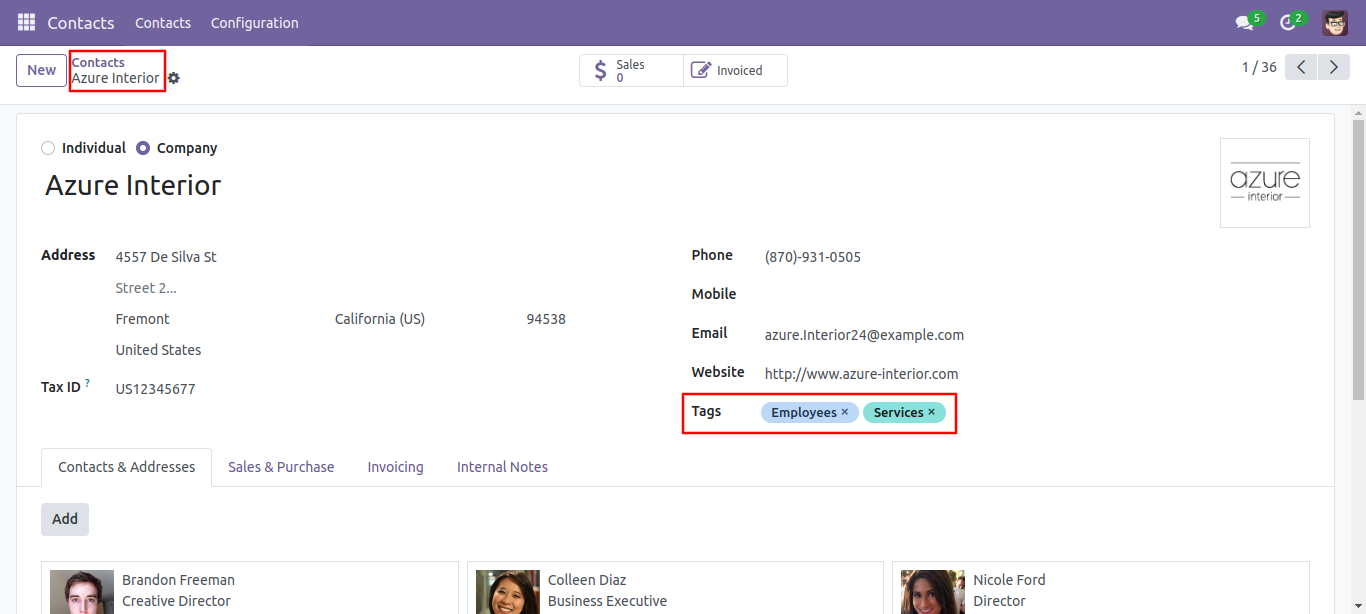Switch to Sales & Purchase tab
The width and height of the screenshot is (1366, 614).
tap(281, 467)
